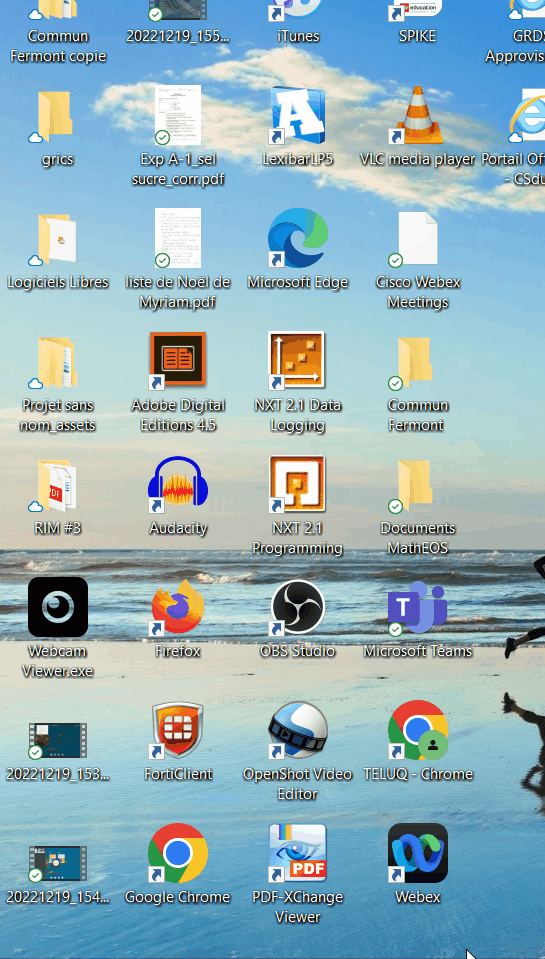Image resolution: width=545 pixels, height=959 pixels.
Task: Click the Webcam Viewer.exe icon
Action: (58, 607)
